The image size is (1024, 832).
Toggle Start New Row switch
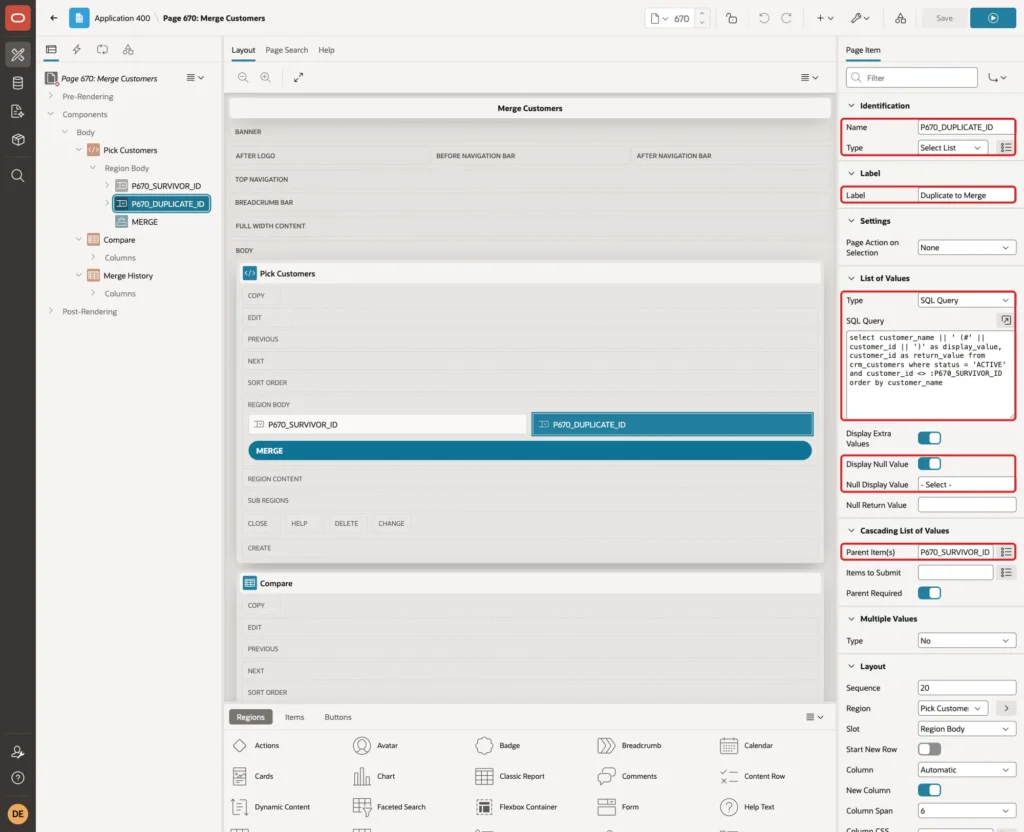929,749
